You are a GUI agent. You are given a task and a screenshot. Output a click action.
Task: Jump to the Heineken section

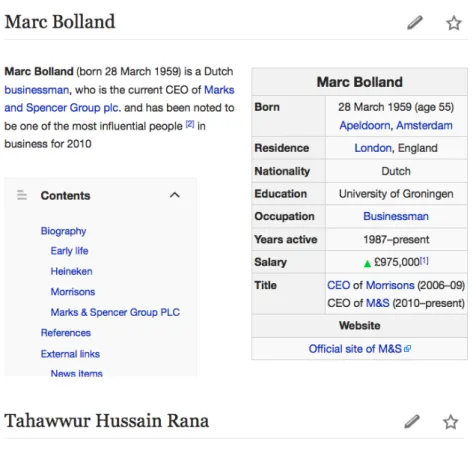coord(71,271)
